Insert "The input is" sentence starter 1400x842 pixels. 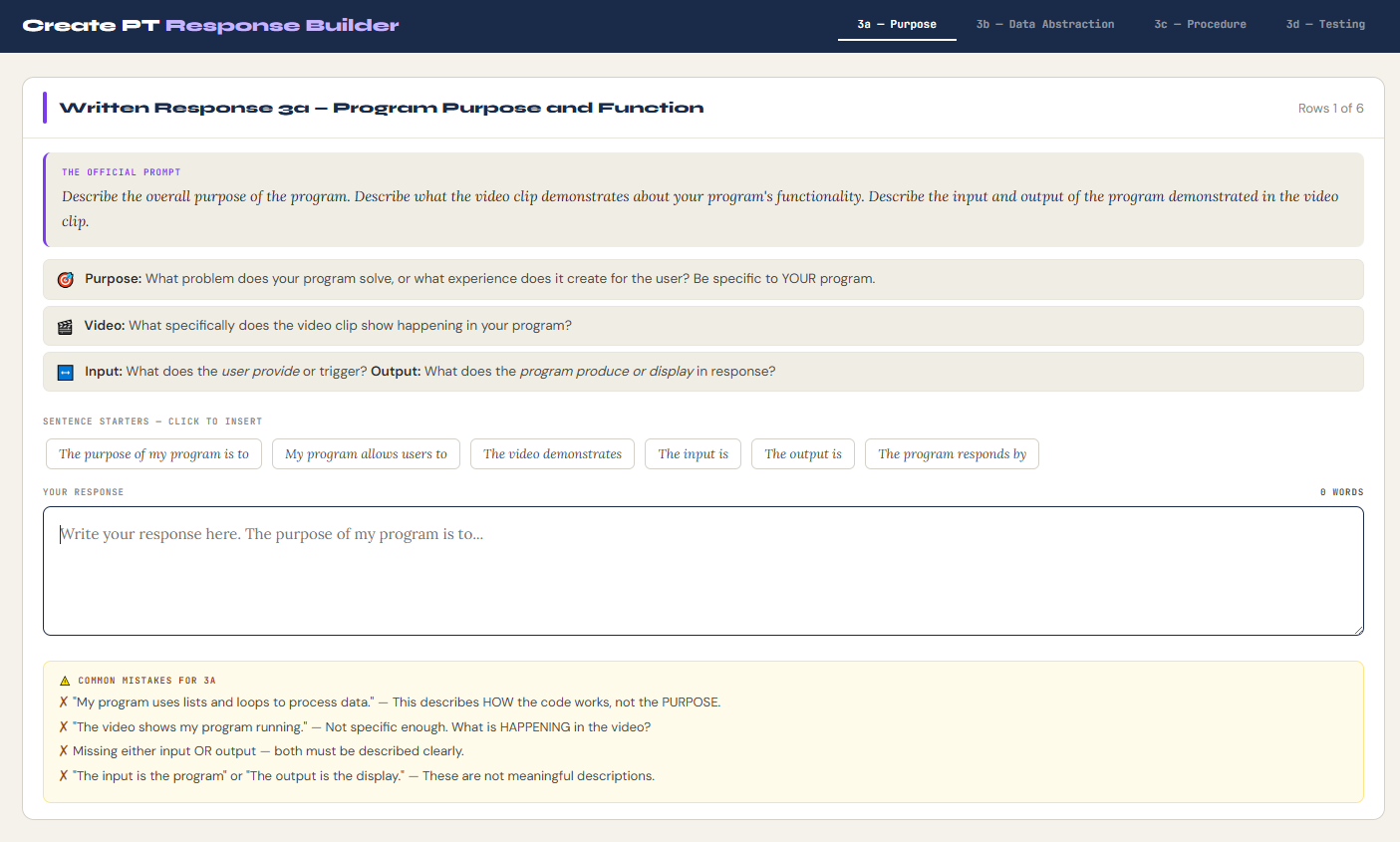pyautogui.click(x=693, y=454)
